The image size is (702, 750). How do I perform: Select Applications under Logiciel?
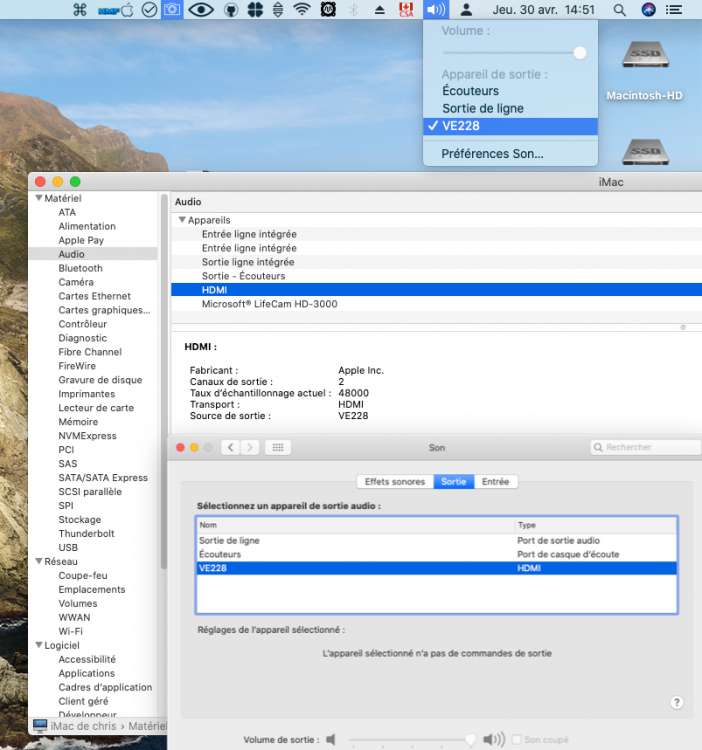(87, 673)
